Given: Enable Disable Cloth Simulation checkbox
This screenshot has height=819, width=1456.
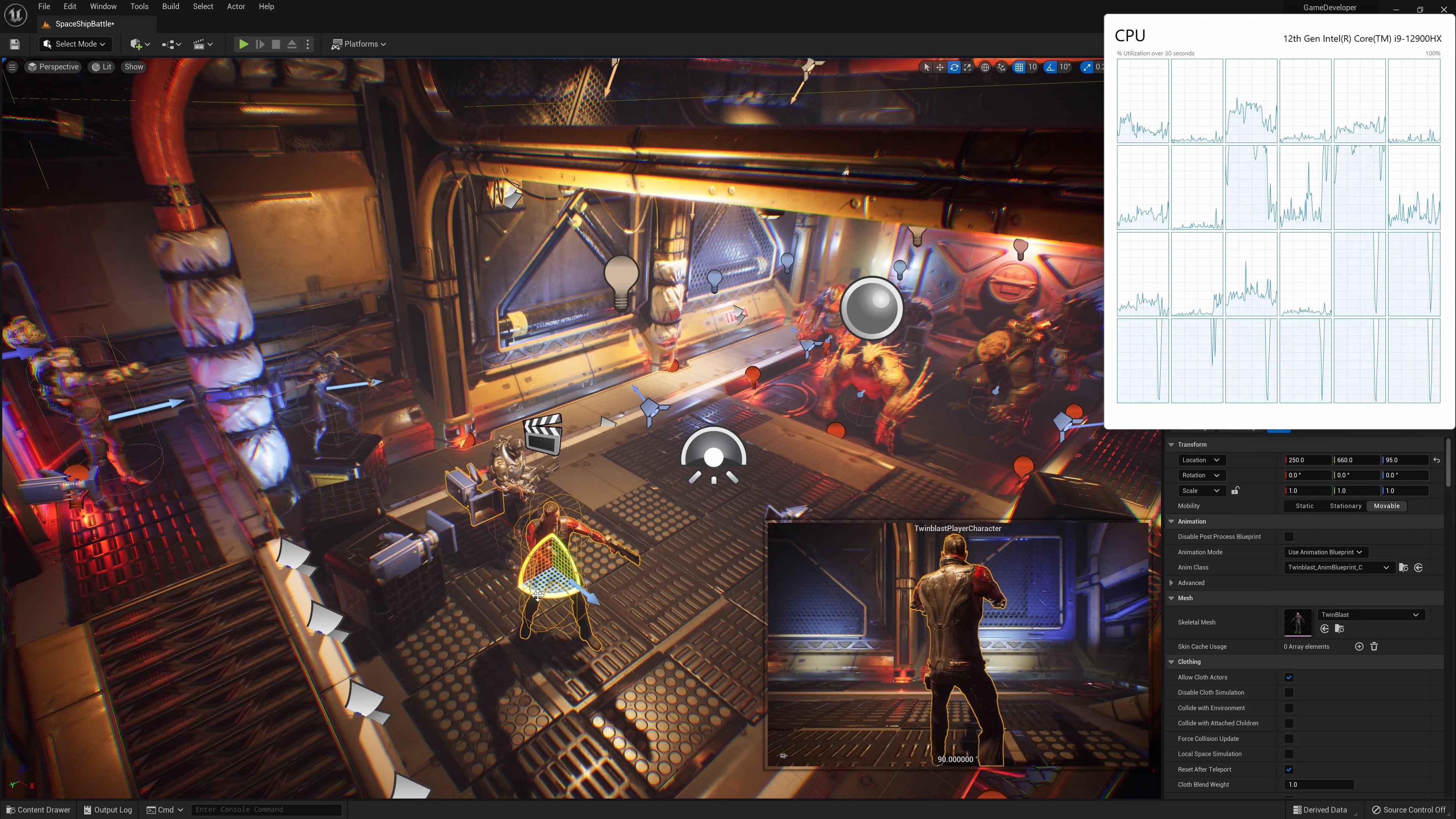Looking at the screenshot, I should pos(1289,692).
